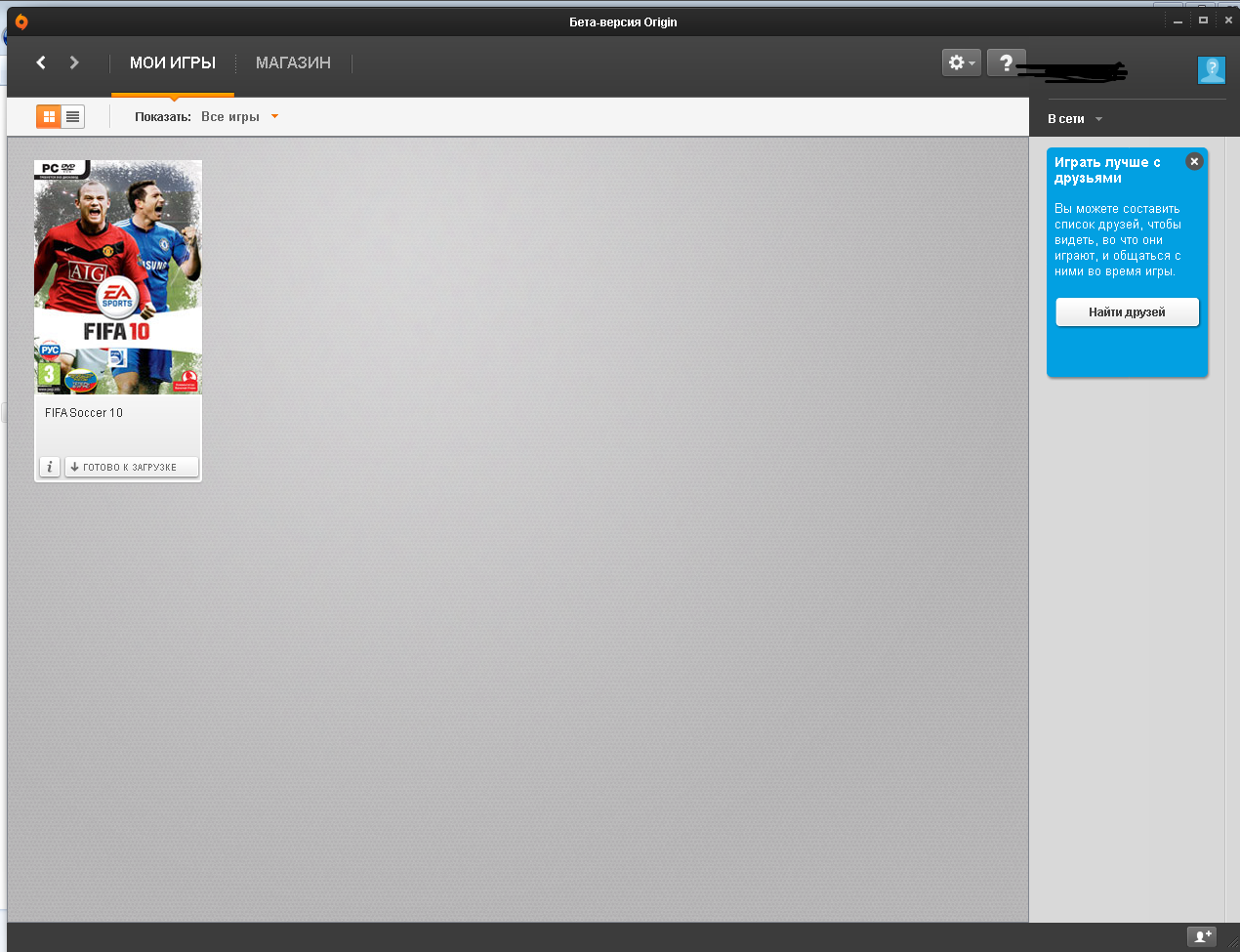Viewport: 1240px width, 952px height.
Task: Click the user profile avatar
Action: 1212,69
